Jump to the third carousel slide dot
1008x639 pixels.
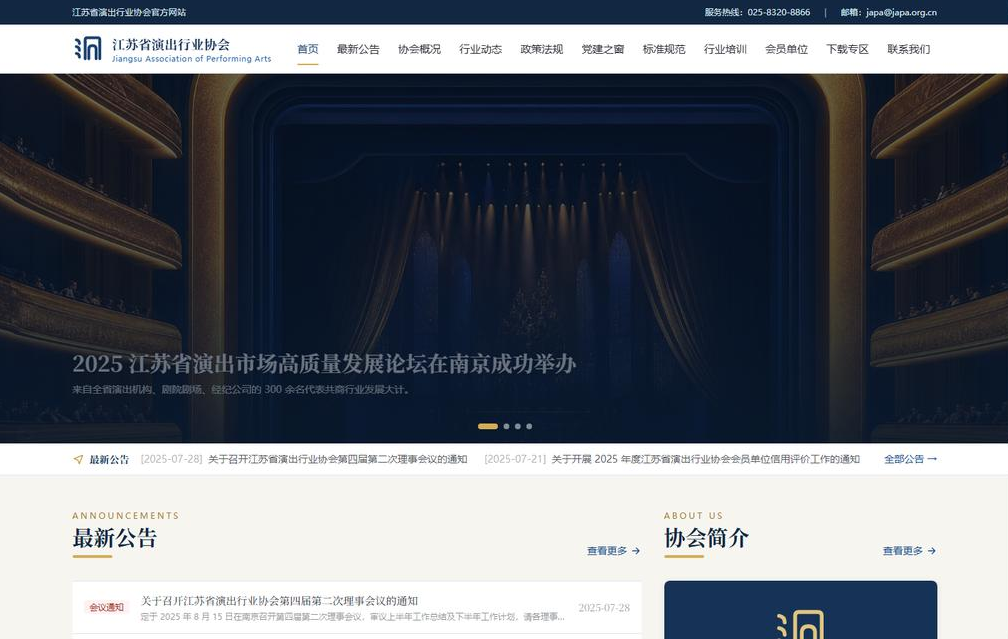point(518,426)
